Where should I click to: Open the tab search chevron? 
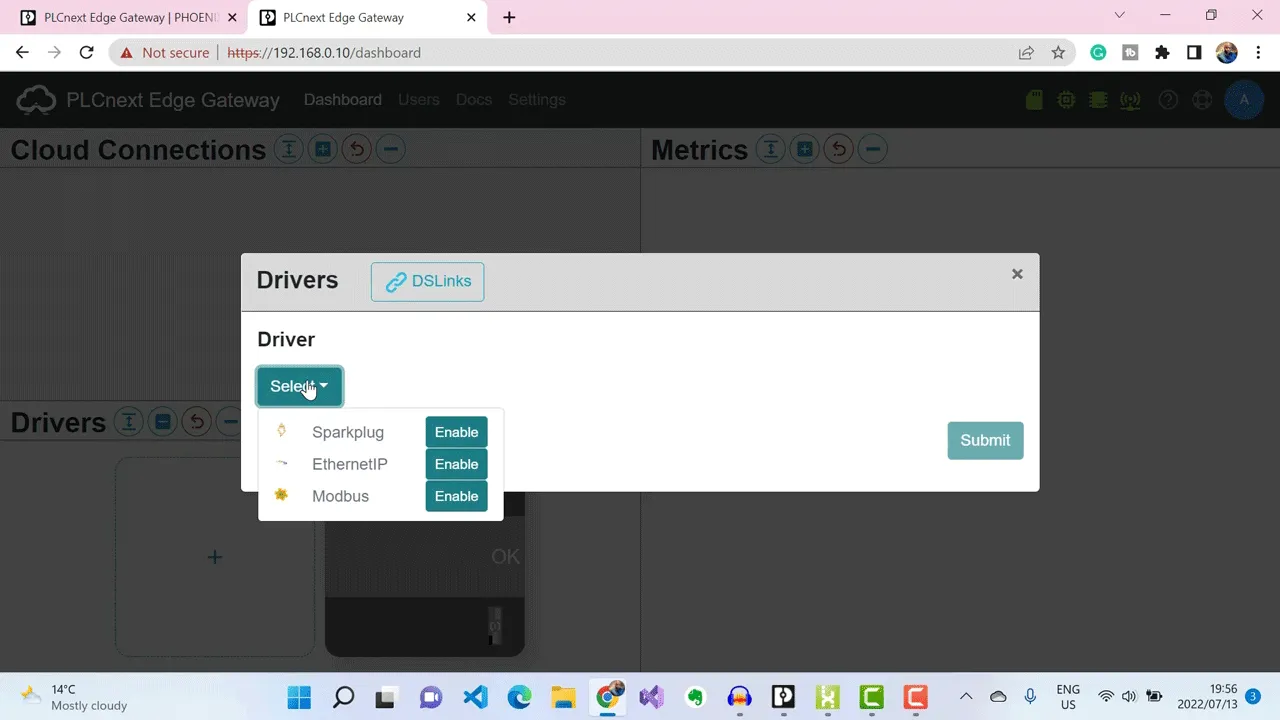(x=1119, y=16)
